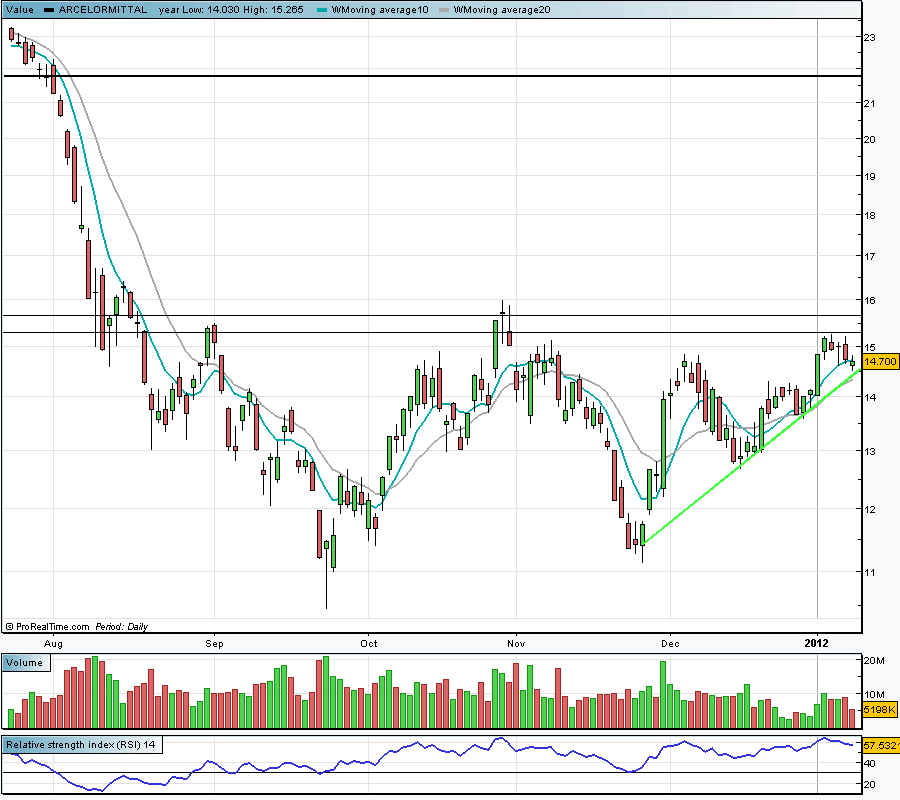Click the Period: Daily text
900x800 pixels.
point(122,627)
